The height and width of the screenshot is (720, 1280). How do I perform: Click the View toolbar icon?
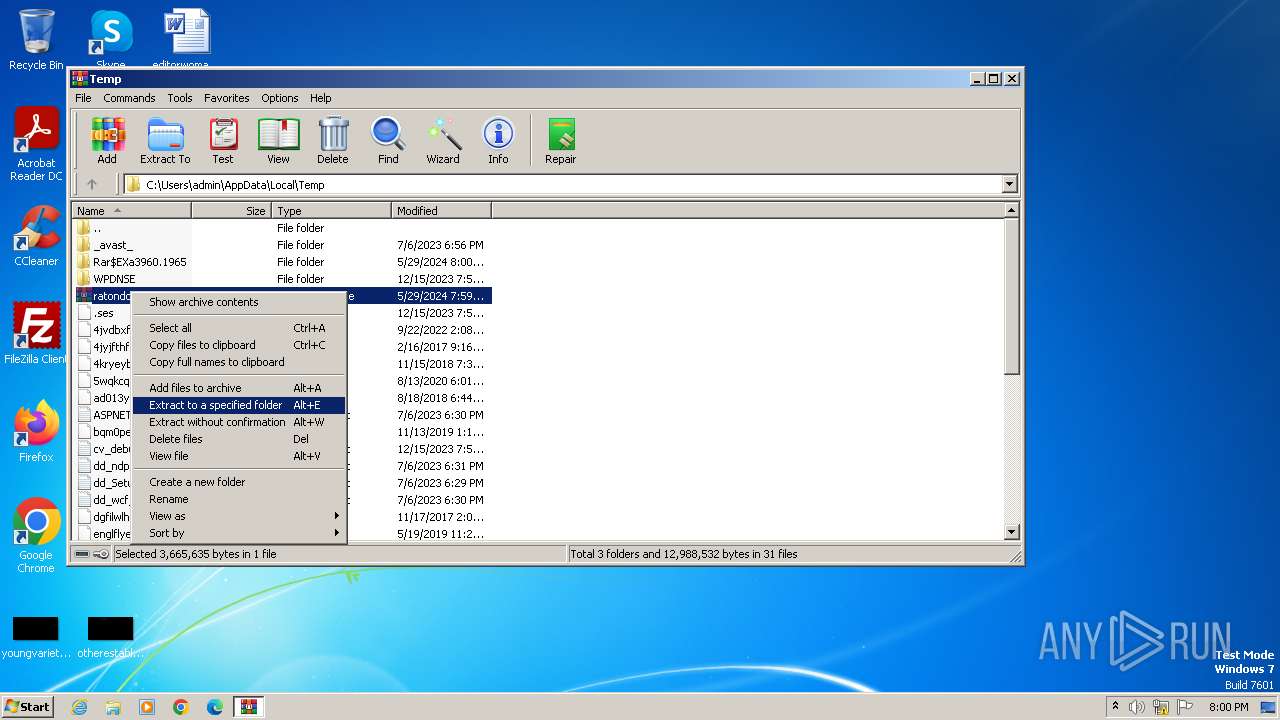(x=278, y=141)
